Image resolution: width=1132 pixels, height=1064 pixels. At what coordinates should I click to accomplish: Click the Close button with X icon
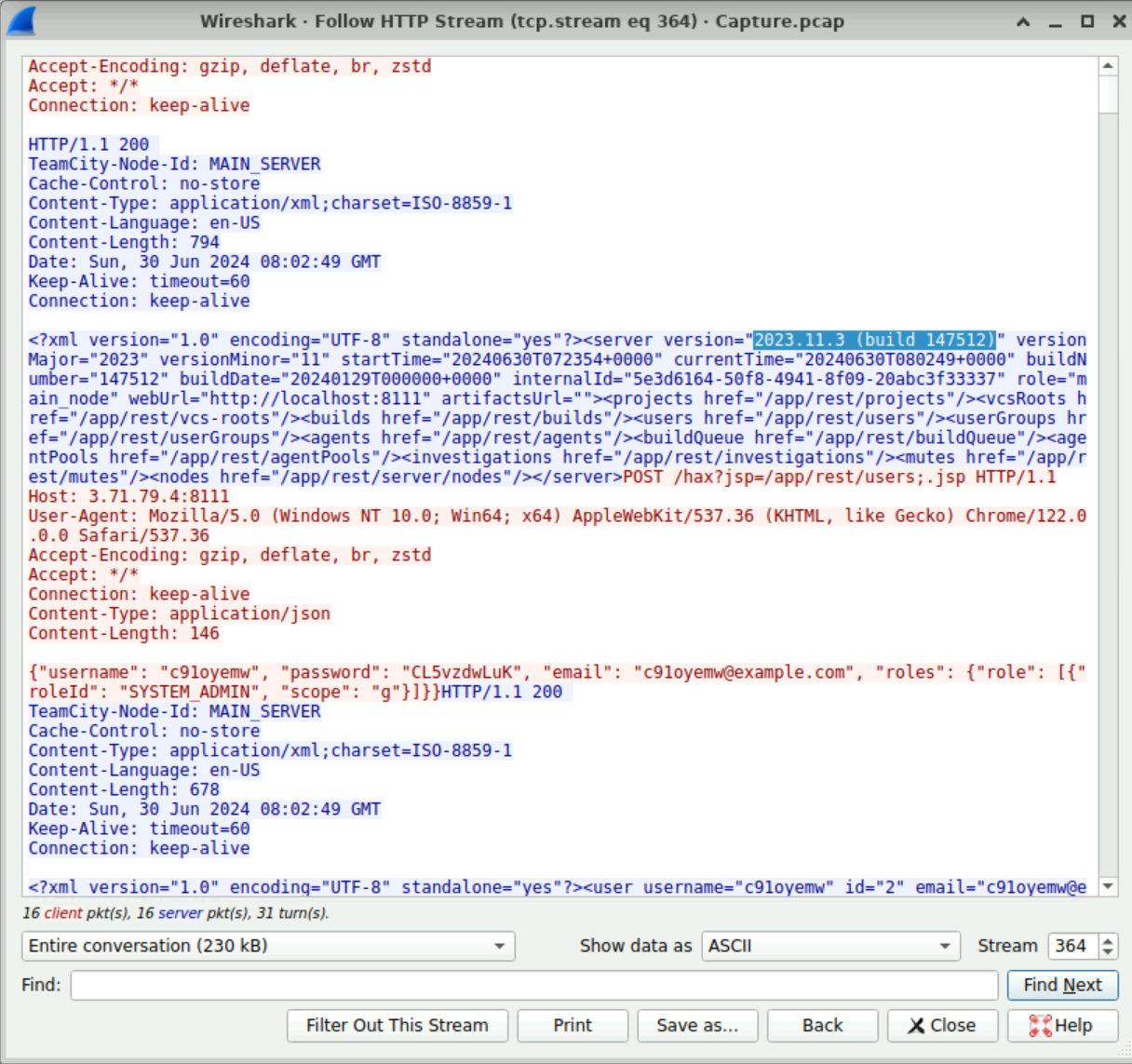(x=942, y=1025)
